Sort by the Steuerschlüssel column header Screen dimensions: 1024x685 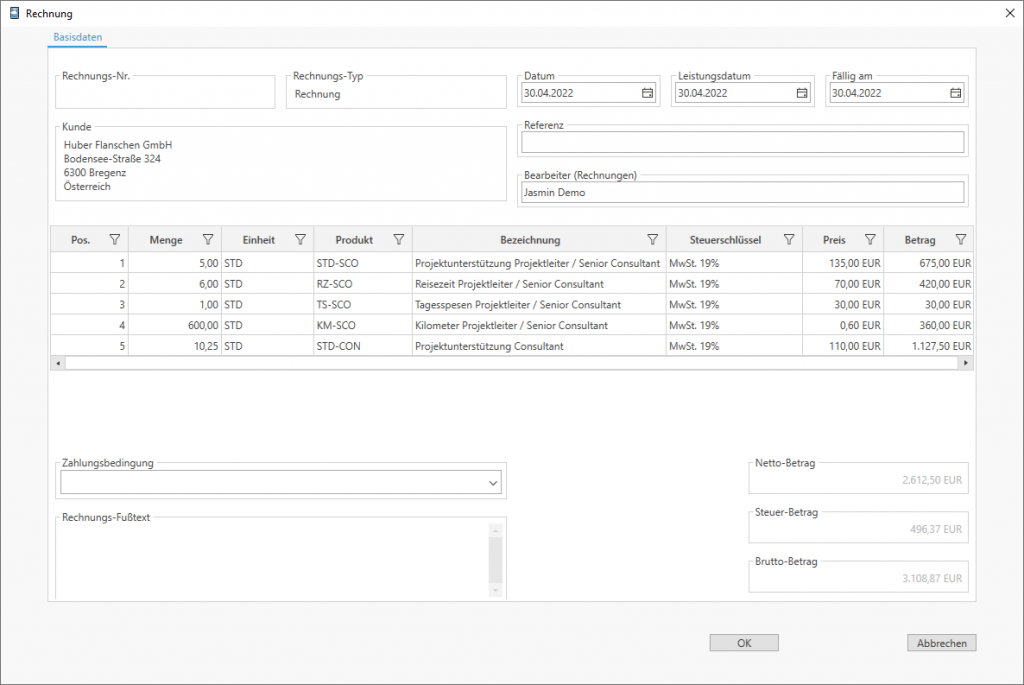click(725, 240)
